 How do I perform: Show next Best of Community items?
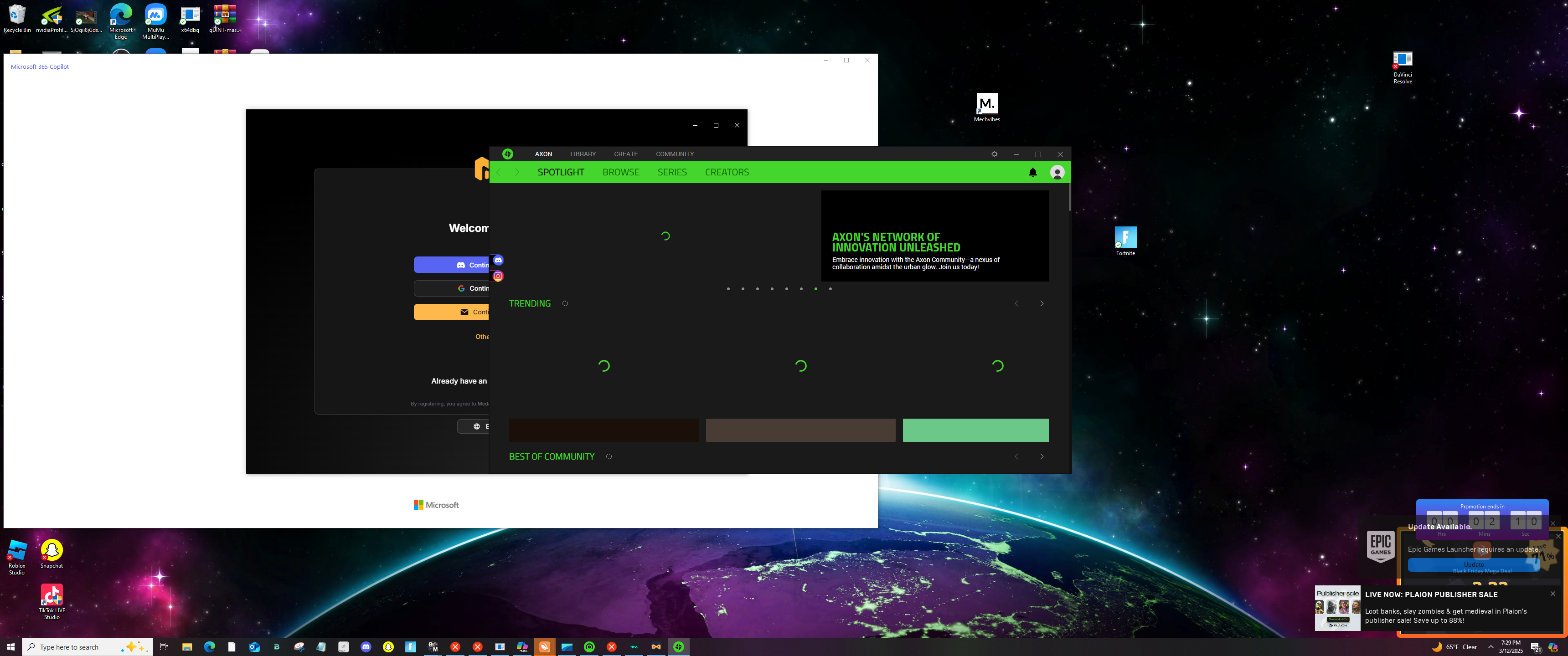(x=1042, y=456)
